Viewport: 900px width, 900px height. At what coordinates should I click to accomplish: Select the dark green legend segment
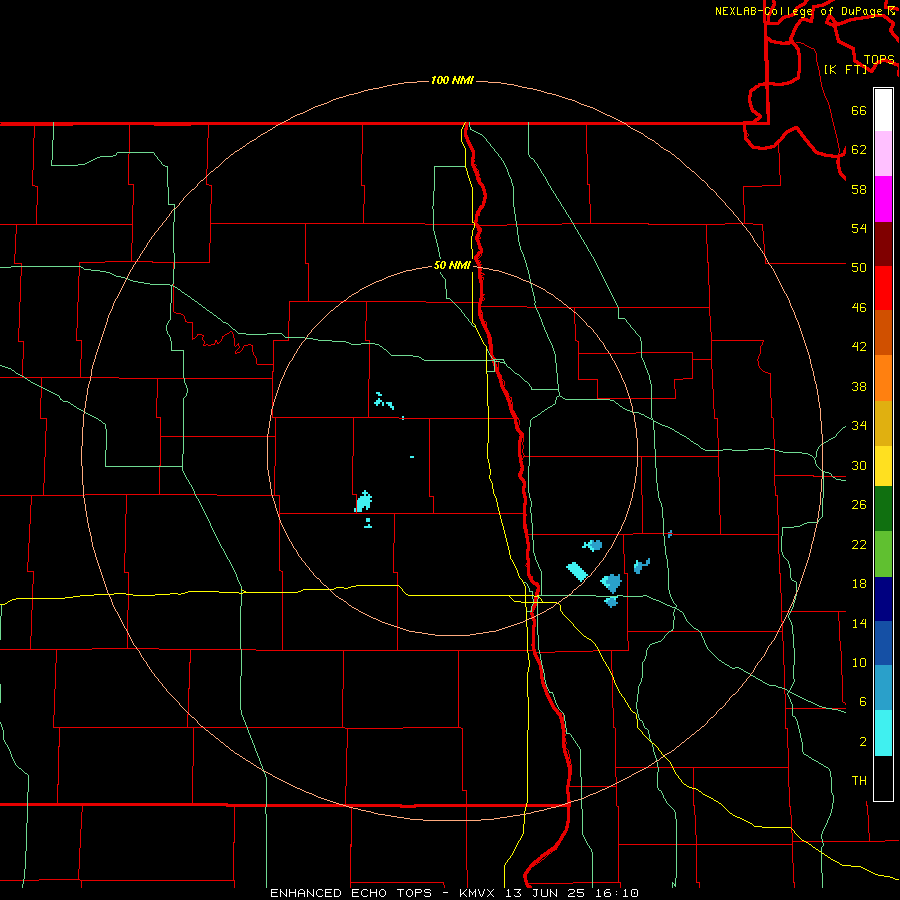883,509
